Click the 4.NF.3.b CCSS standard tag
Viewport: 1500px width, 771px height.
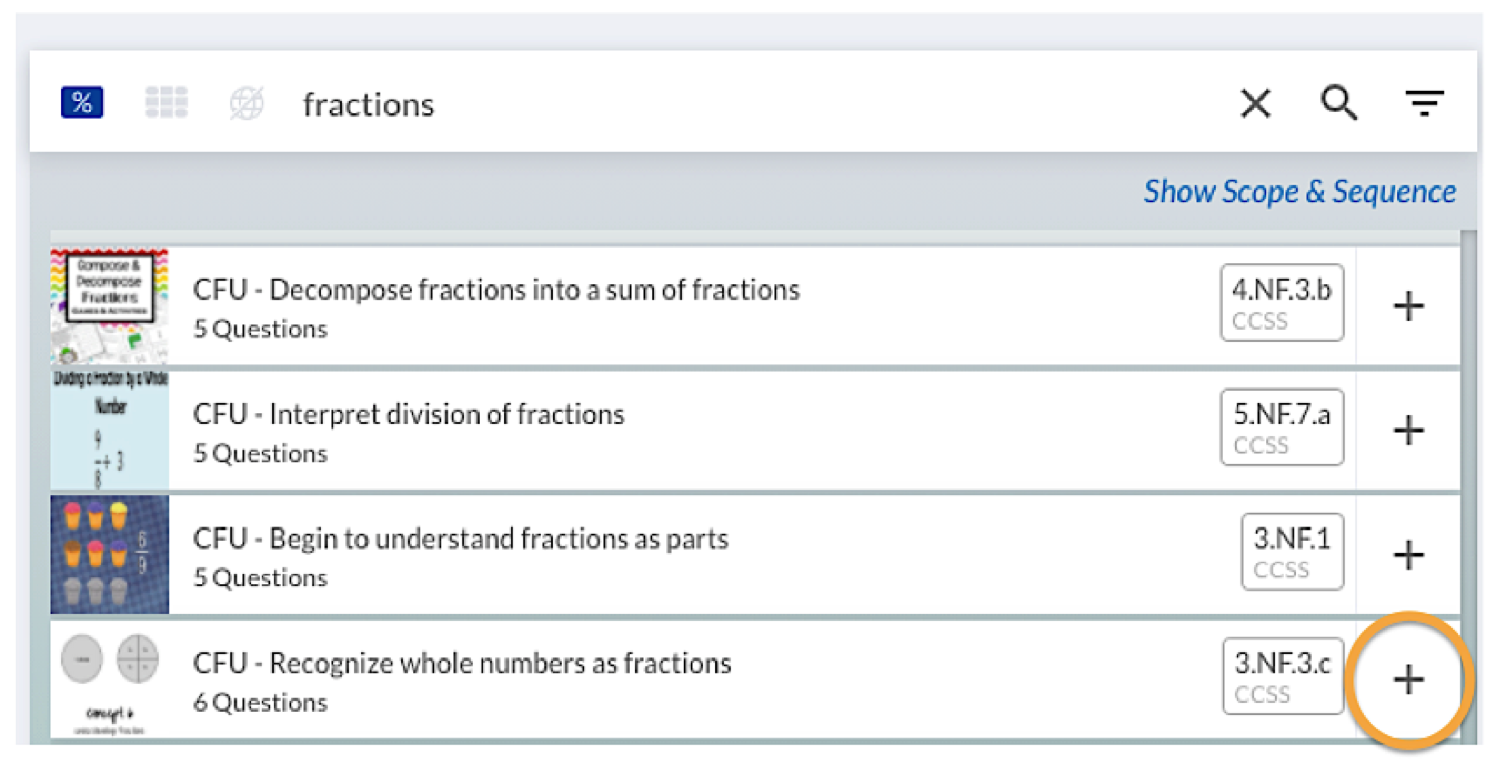[x=1281, y=303]
